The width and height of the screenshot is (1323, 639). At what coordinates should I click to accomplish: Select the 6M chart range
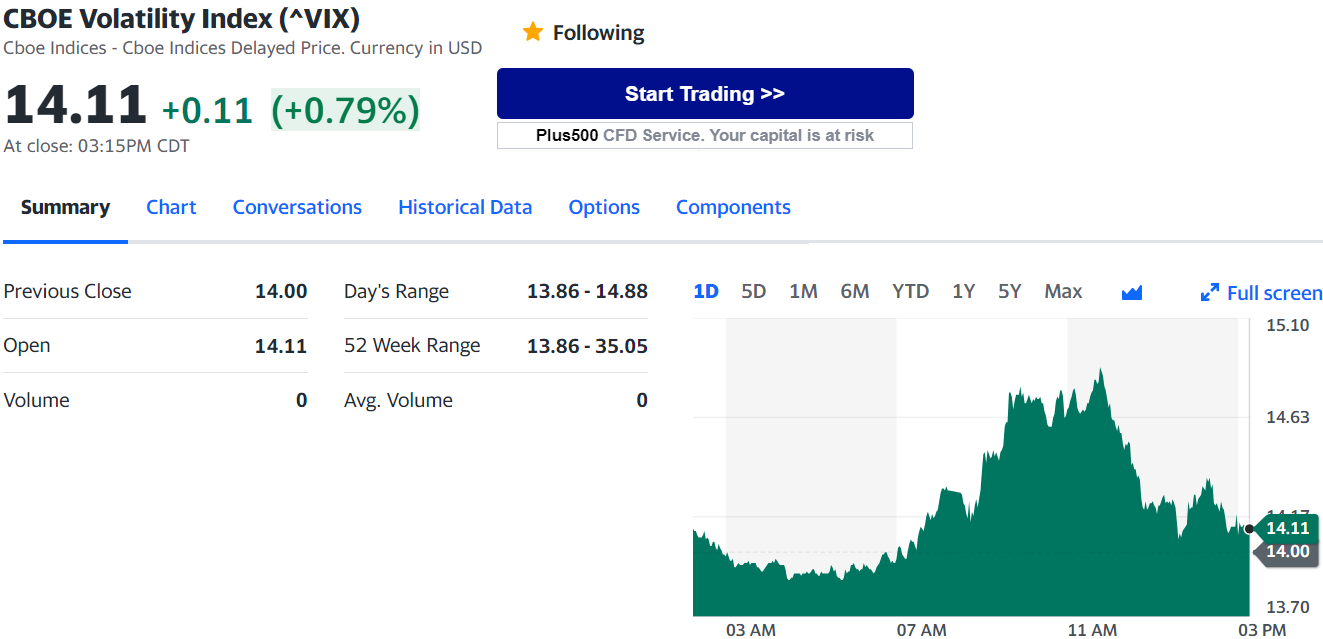click(x=855, y=291)
